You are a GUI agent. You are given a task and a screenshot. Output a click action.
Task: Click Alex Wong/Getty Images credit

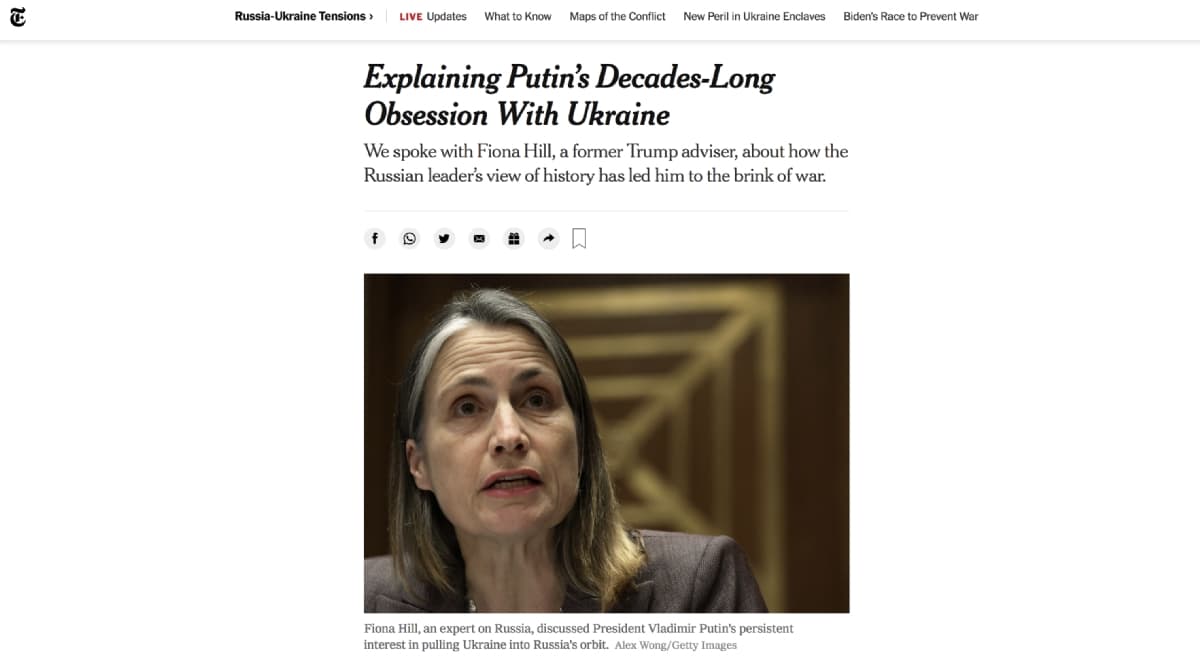tap(676, 646)
